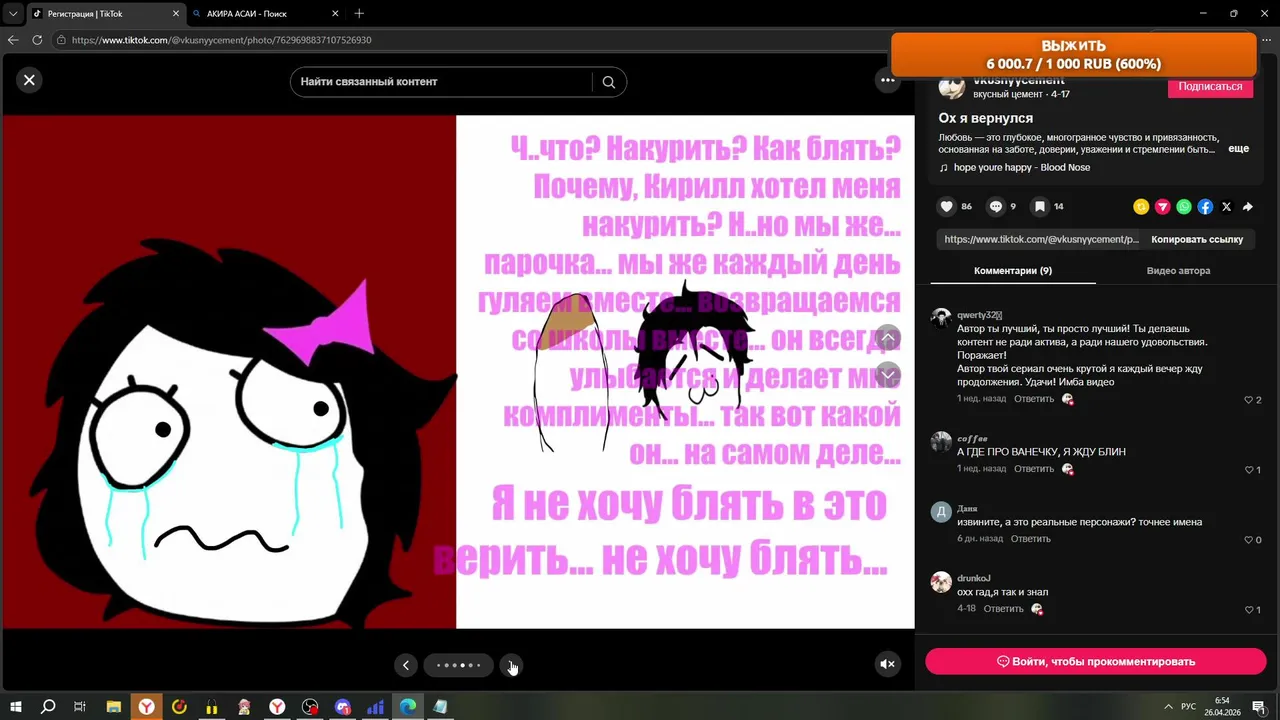Click 'Копировать ссылку' button
1280x720 pixels.
[1197, 239]
